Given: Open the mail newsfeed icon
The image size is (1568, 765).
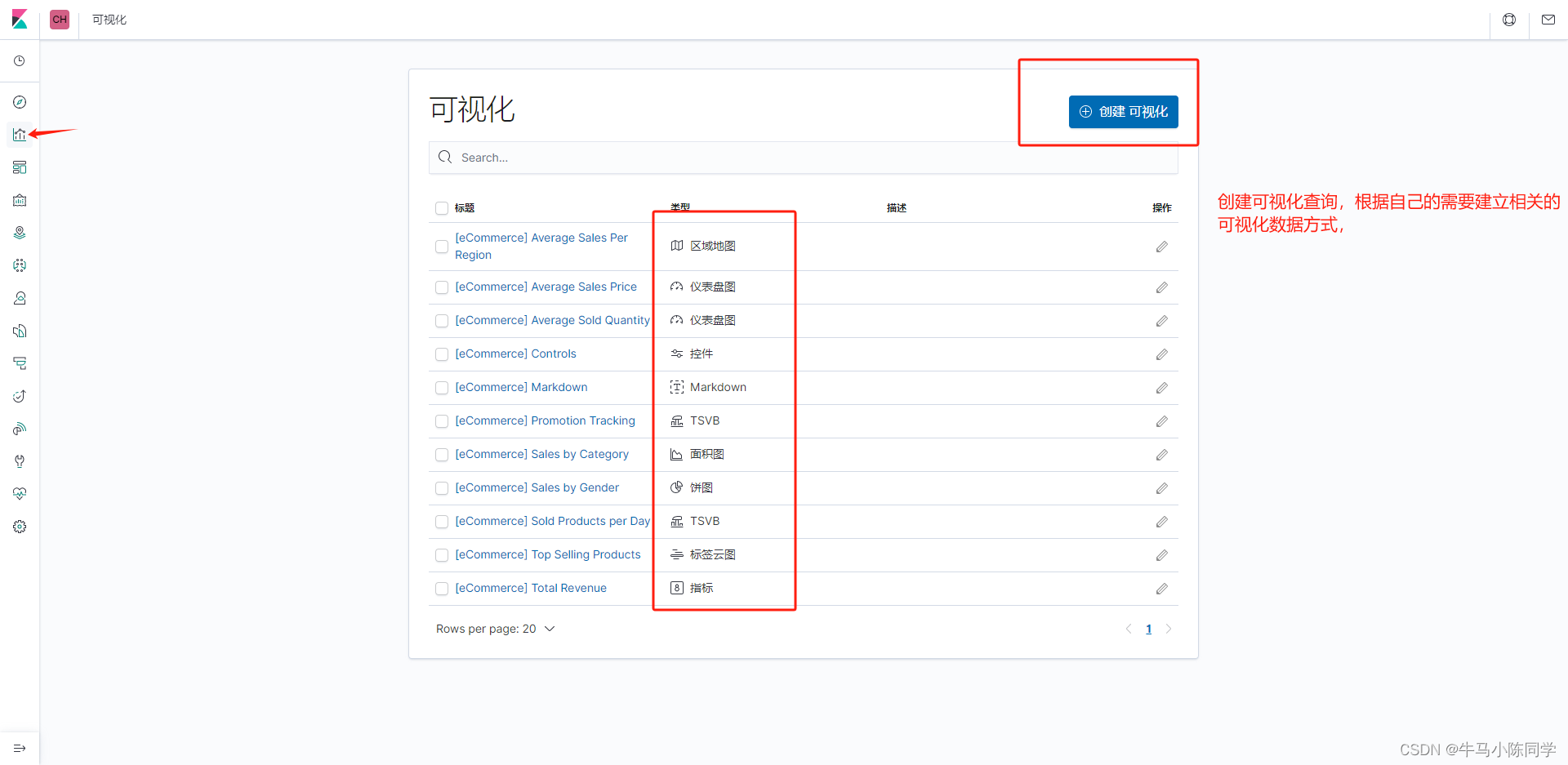Looking at the screenshot, I should coord(1548,20).
